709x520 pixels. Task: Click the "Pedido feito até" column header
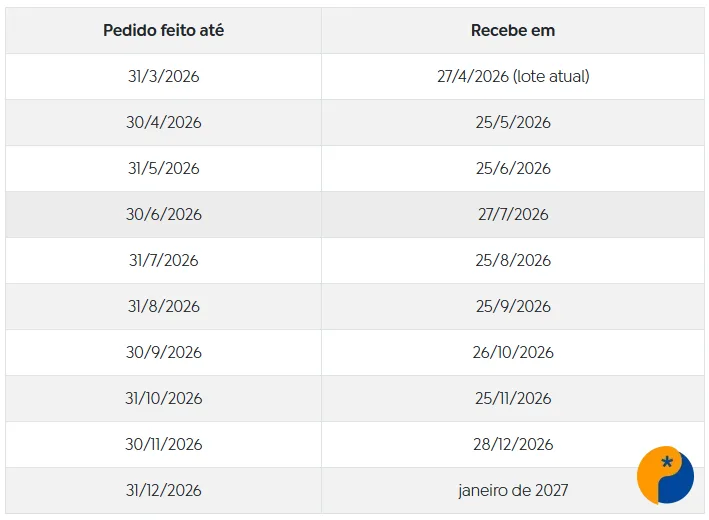tap(163, 30)
